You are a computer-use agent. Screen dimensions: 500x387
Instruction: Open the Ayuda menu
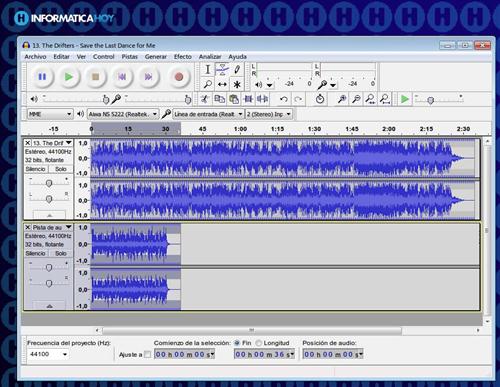point(238,57)
